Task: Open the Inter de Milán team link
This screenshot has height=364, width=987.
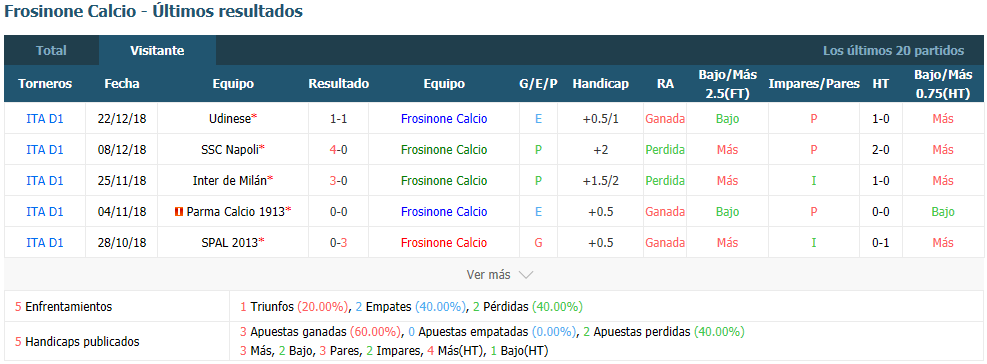Action: point(230,180)
